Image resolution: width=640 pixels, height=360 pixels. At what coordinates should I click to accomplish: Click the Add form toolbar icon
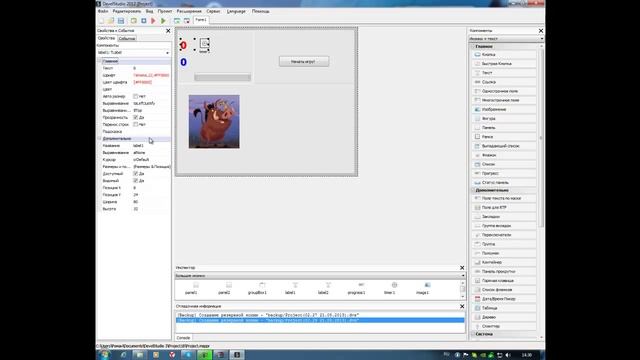pyautogui.click(x=177, y=20)
